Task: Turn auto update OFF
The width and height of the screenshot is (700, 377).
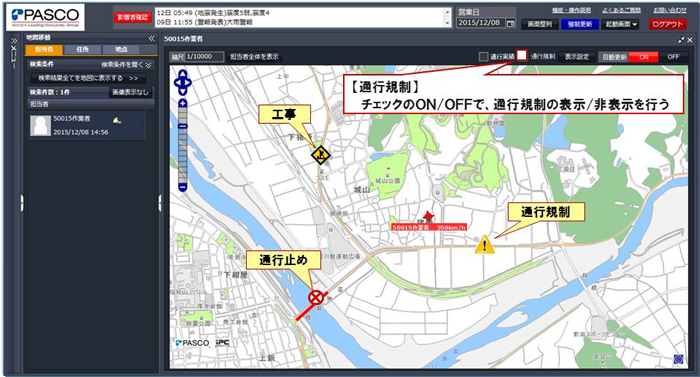Action: coord(673,57)
